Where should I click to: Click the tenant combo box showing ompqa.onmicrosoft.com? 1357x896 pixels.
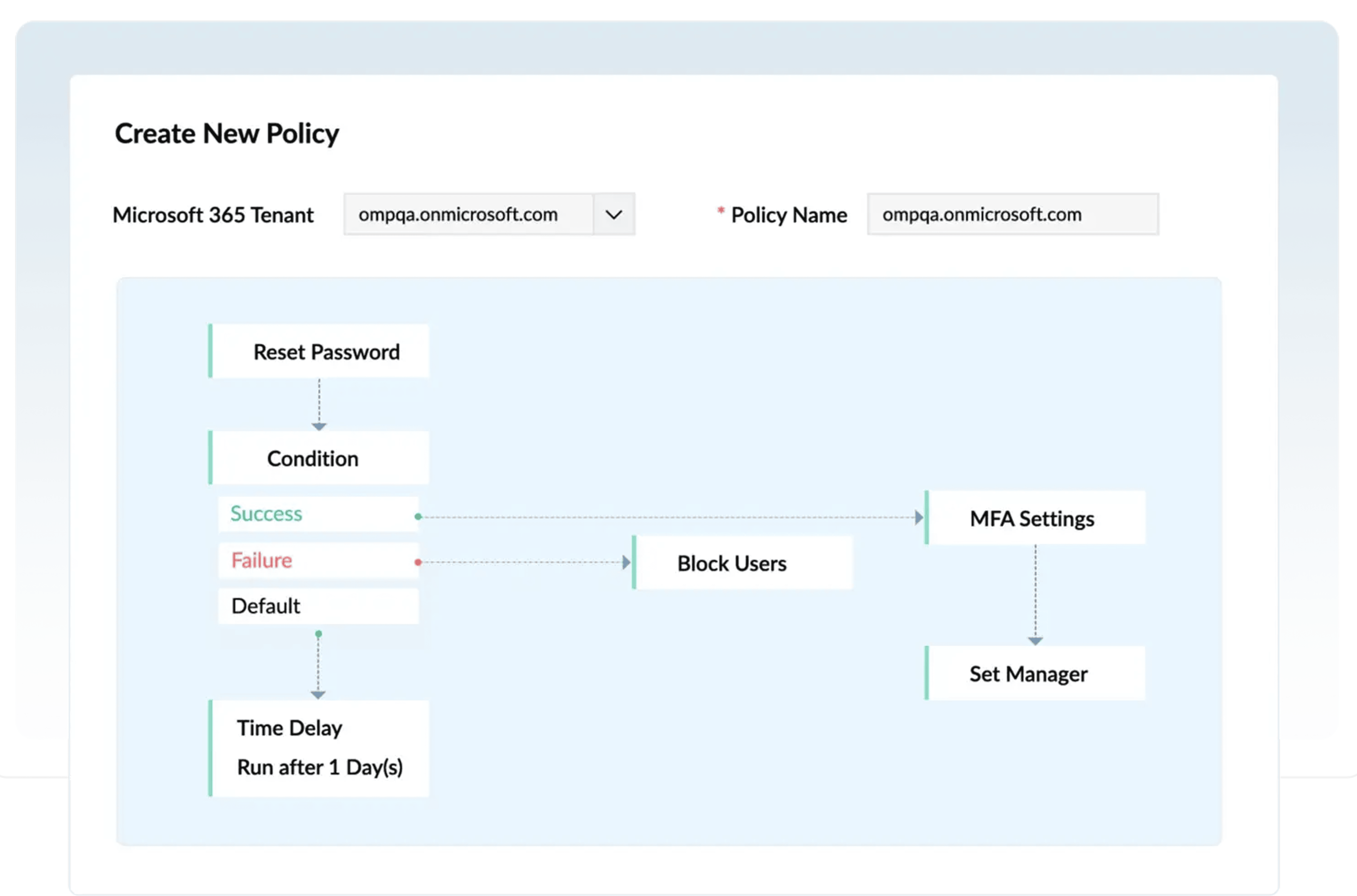(x=469, y=214)
